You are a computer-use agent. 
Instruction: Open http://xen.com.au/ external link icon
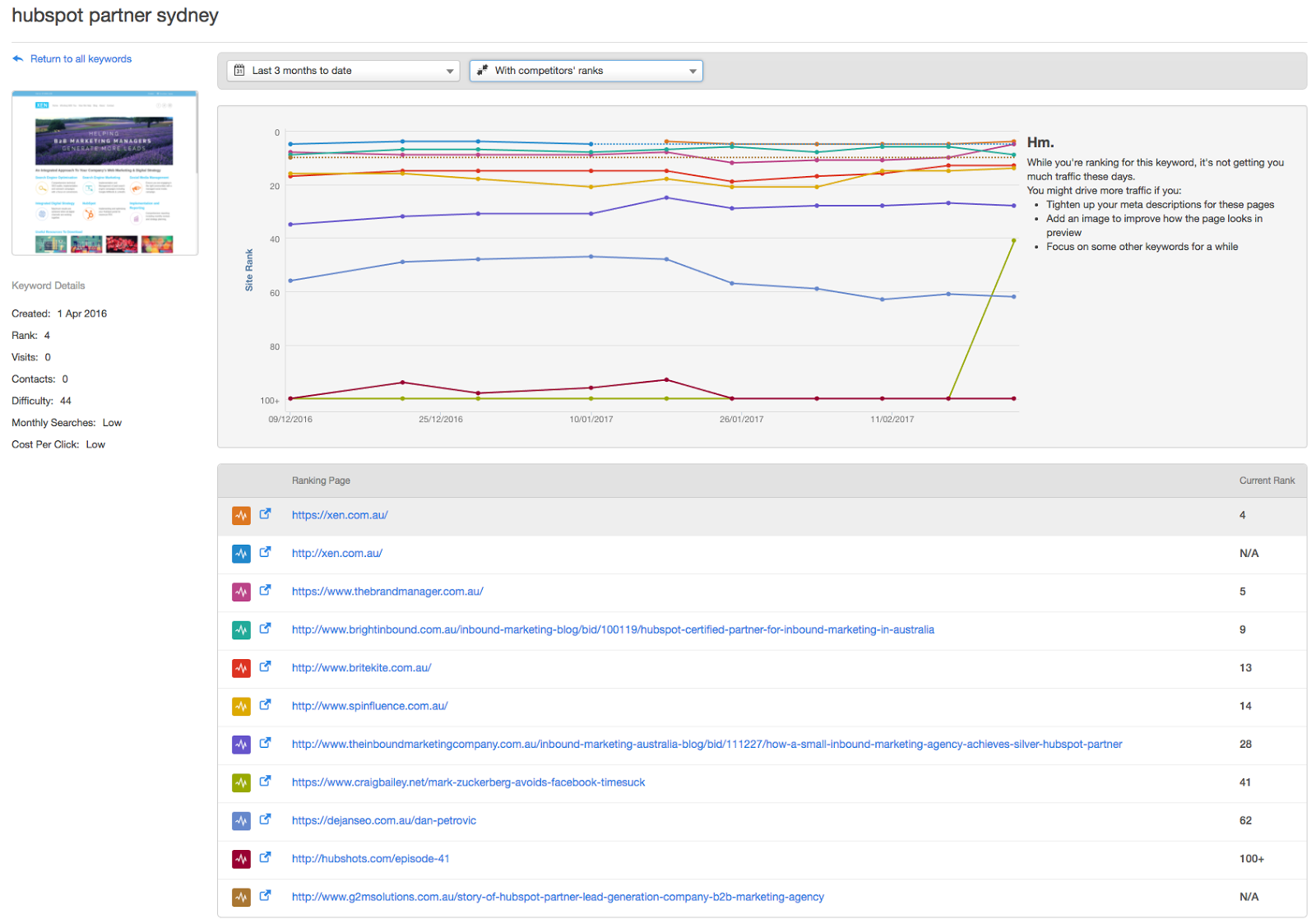265,552
